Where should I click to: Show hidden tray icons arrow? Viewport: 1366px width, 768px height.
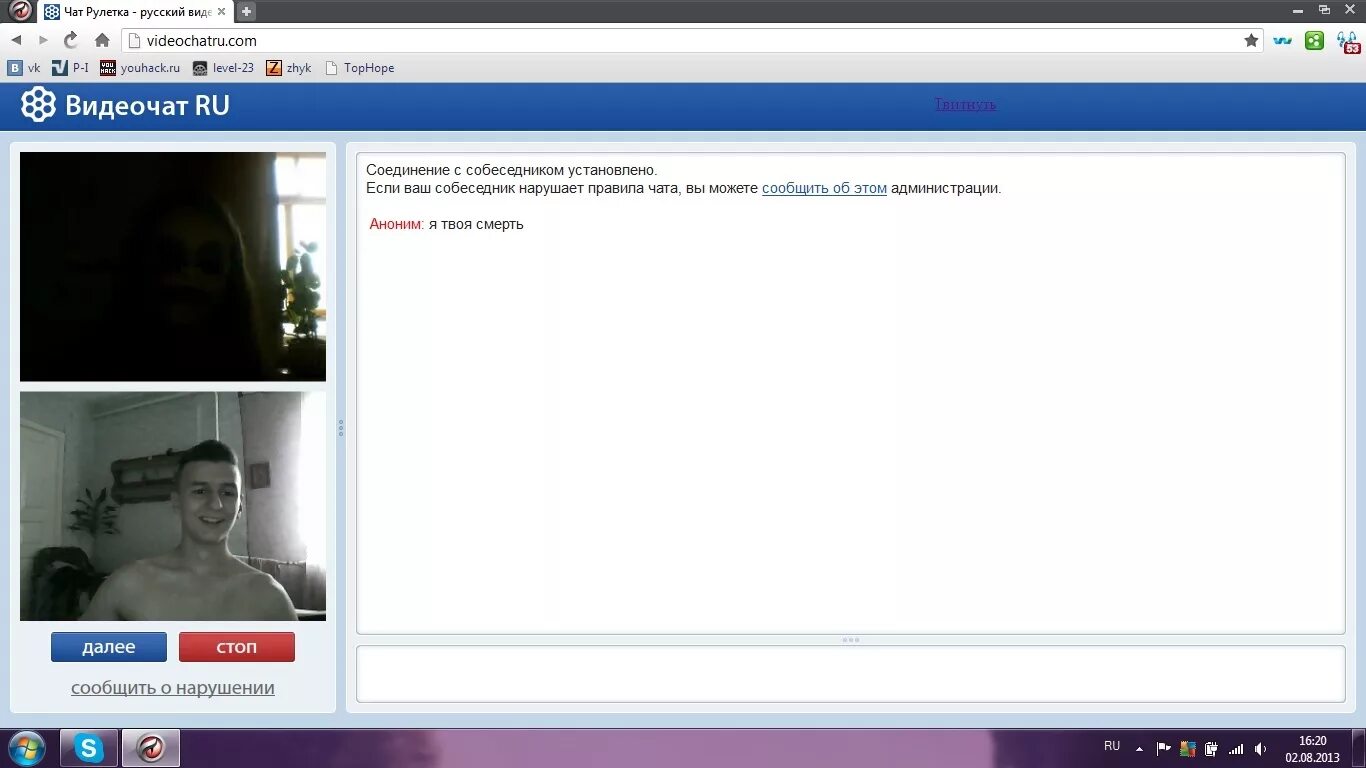point(1139,747)
